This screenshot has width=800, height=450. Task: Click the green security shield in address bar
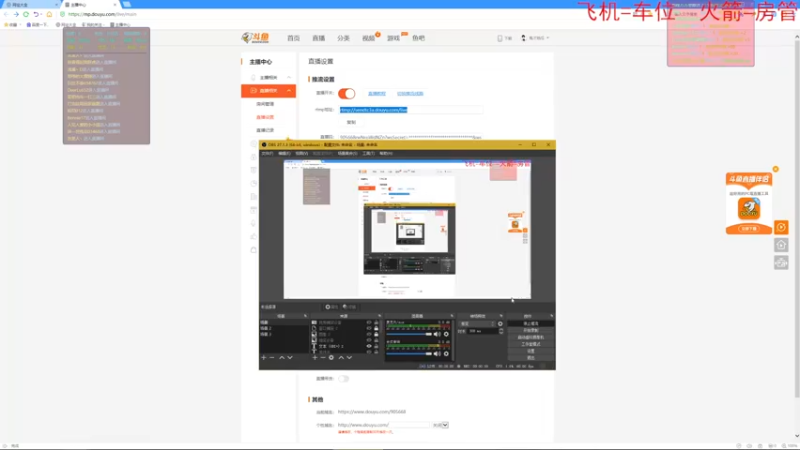coord(63,14)
